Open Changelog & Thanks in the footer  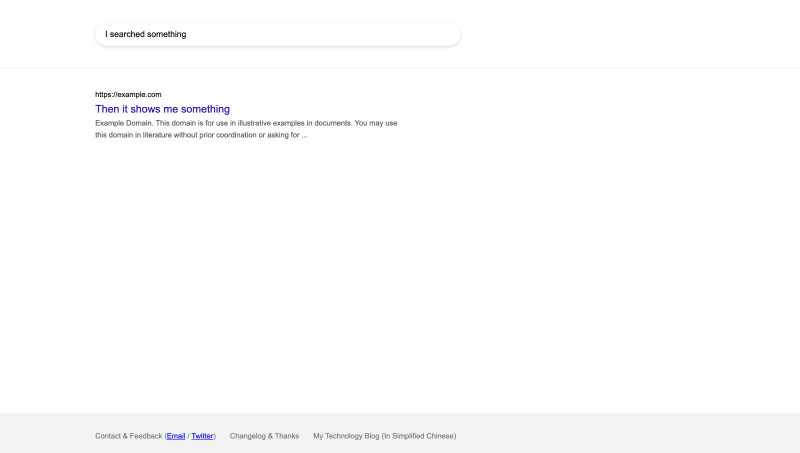(264, 436)
